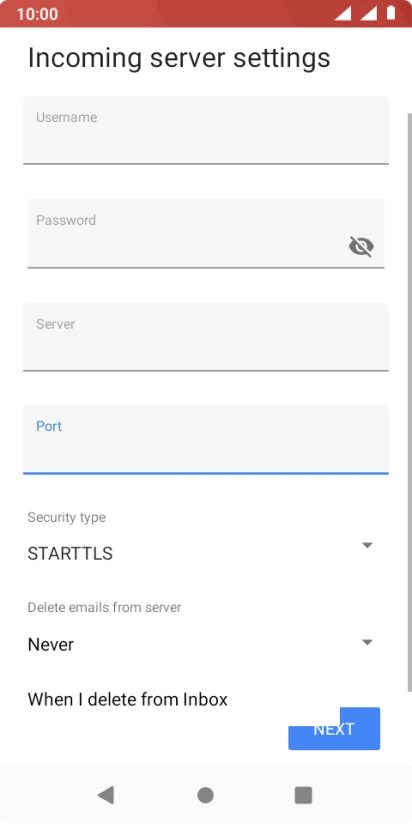Choose the Never delete option

coord(51,644)
